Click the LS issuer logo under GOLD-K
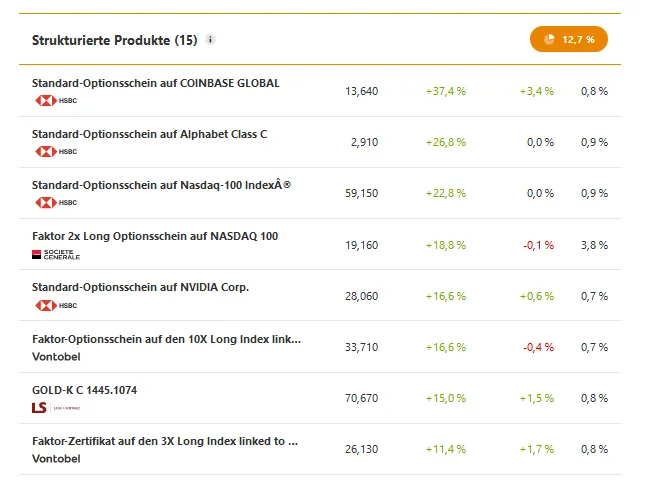Image resolution: width=667 pixels, height=485 pixels. (x=56, y=408)
